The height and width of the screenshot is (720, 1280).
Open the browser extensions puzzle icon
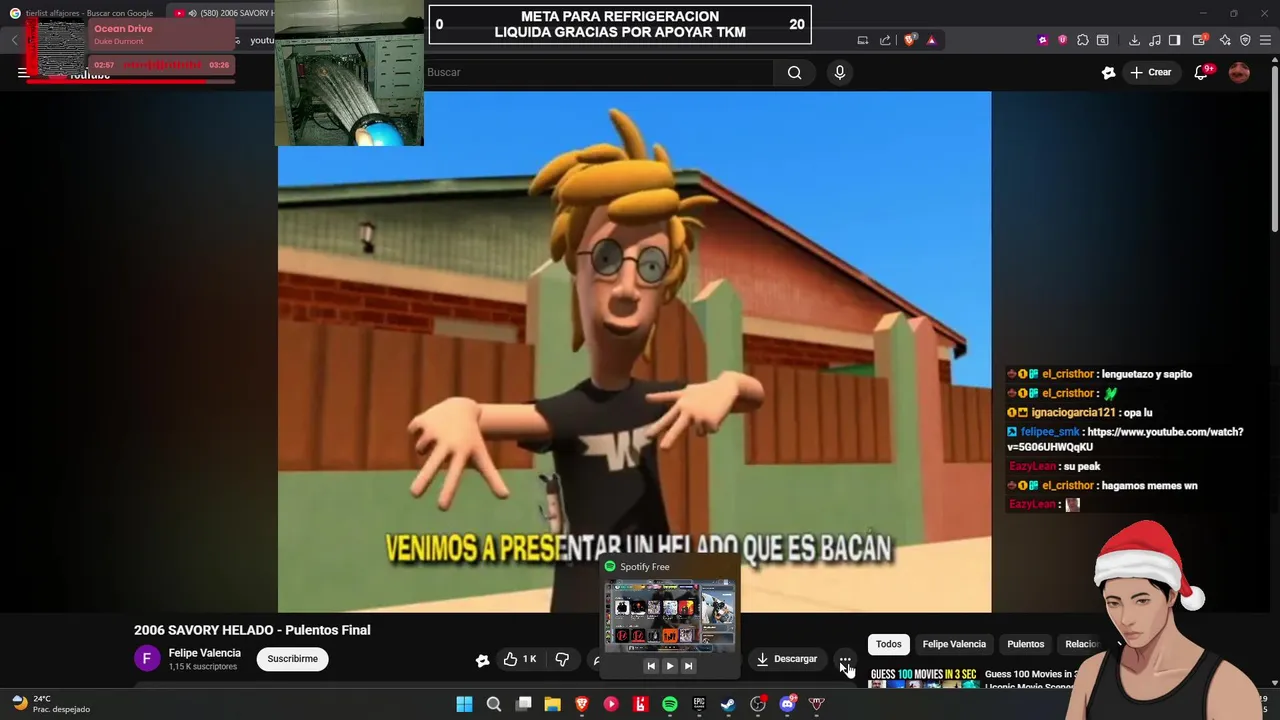pos(1082,40)
